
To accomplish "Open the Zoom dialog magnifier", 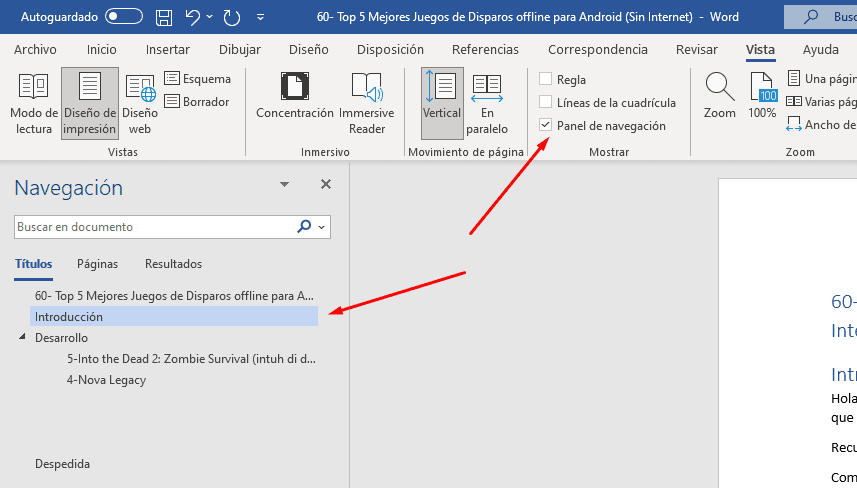I will point(719,96).
